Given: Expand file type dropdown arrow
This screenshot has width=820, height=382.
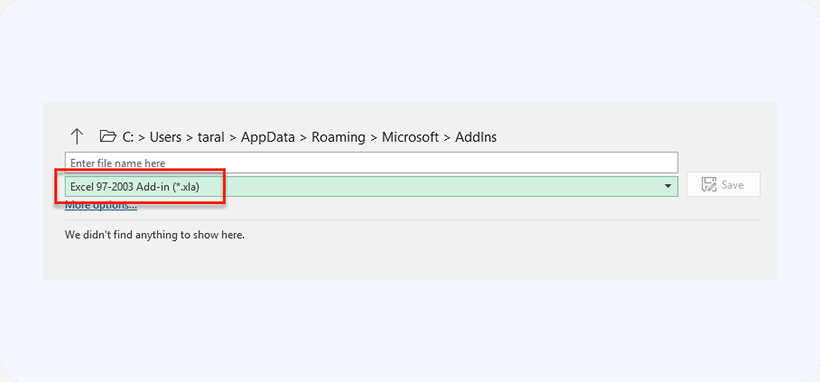Looking at the screenshot, I should [668, 186].
